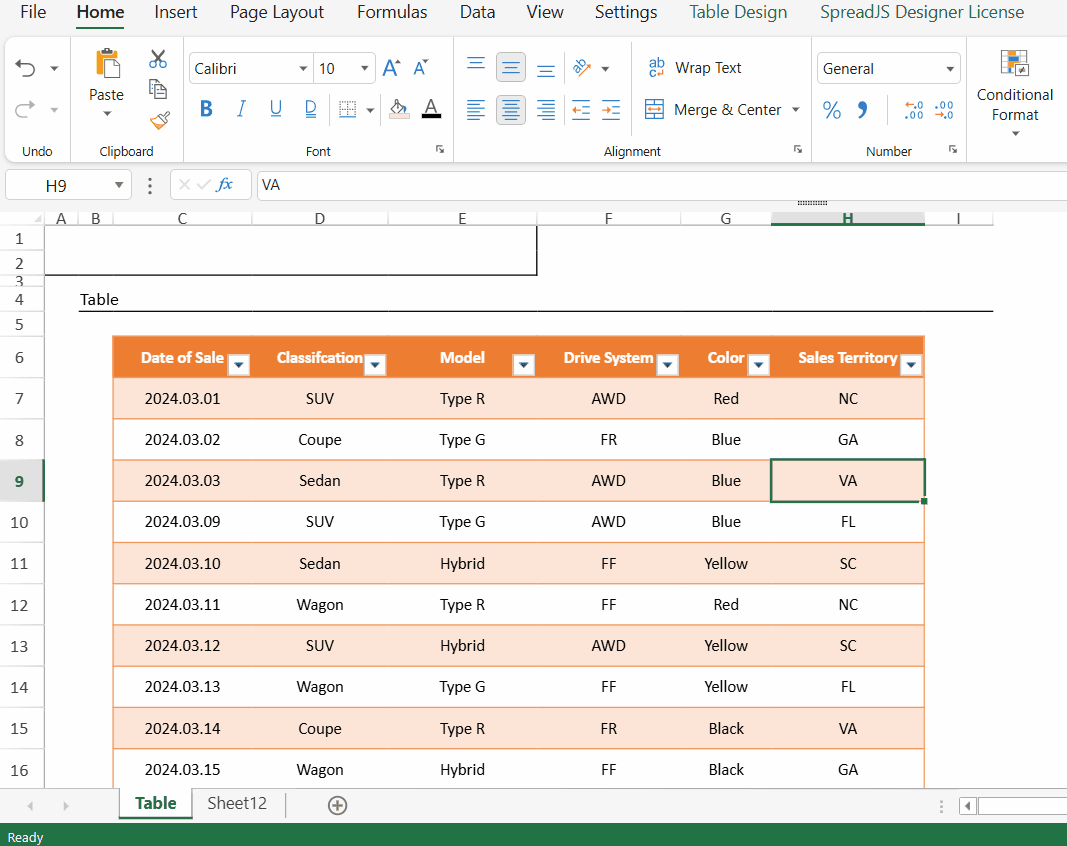
Task: Apply comma style
Action: click(862, 110)
